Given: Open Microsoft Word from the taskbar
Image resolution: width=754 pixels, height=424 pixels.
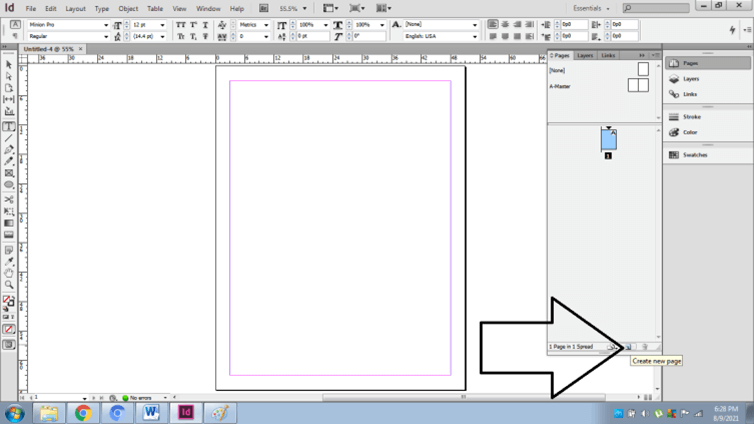Looking at the screenshot, I should coord(151,413).
